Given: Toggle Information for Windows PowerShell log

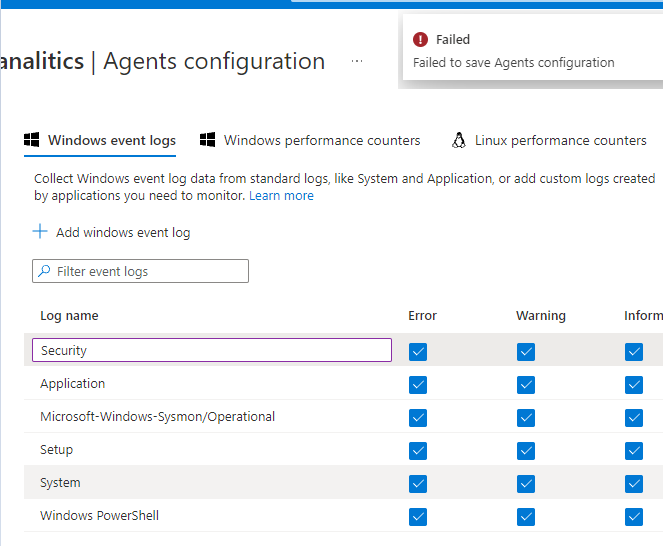Looking at the screenshot, I should coord(634,517).
